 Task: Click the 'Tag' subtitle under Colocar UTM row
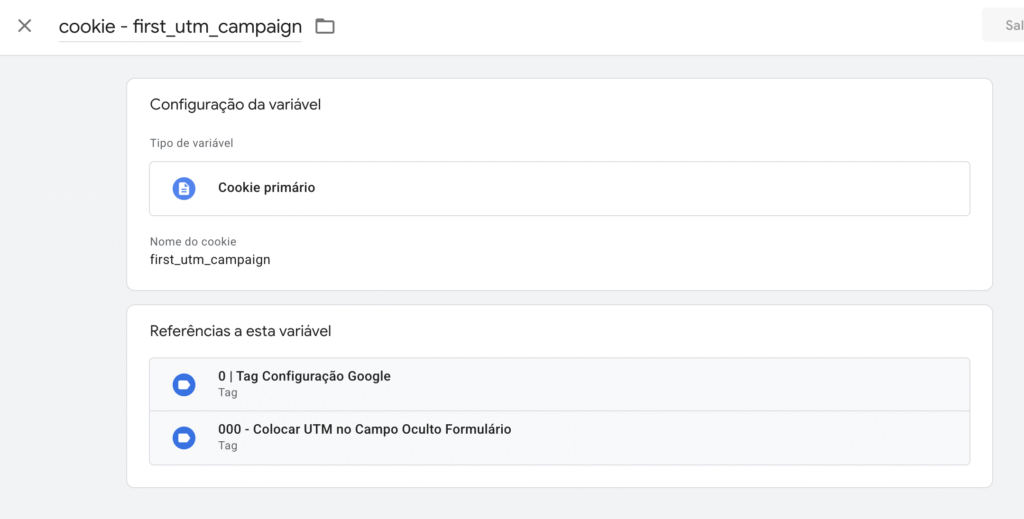click(x=228, y=446)
